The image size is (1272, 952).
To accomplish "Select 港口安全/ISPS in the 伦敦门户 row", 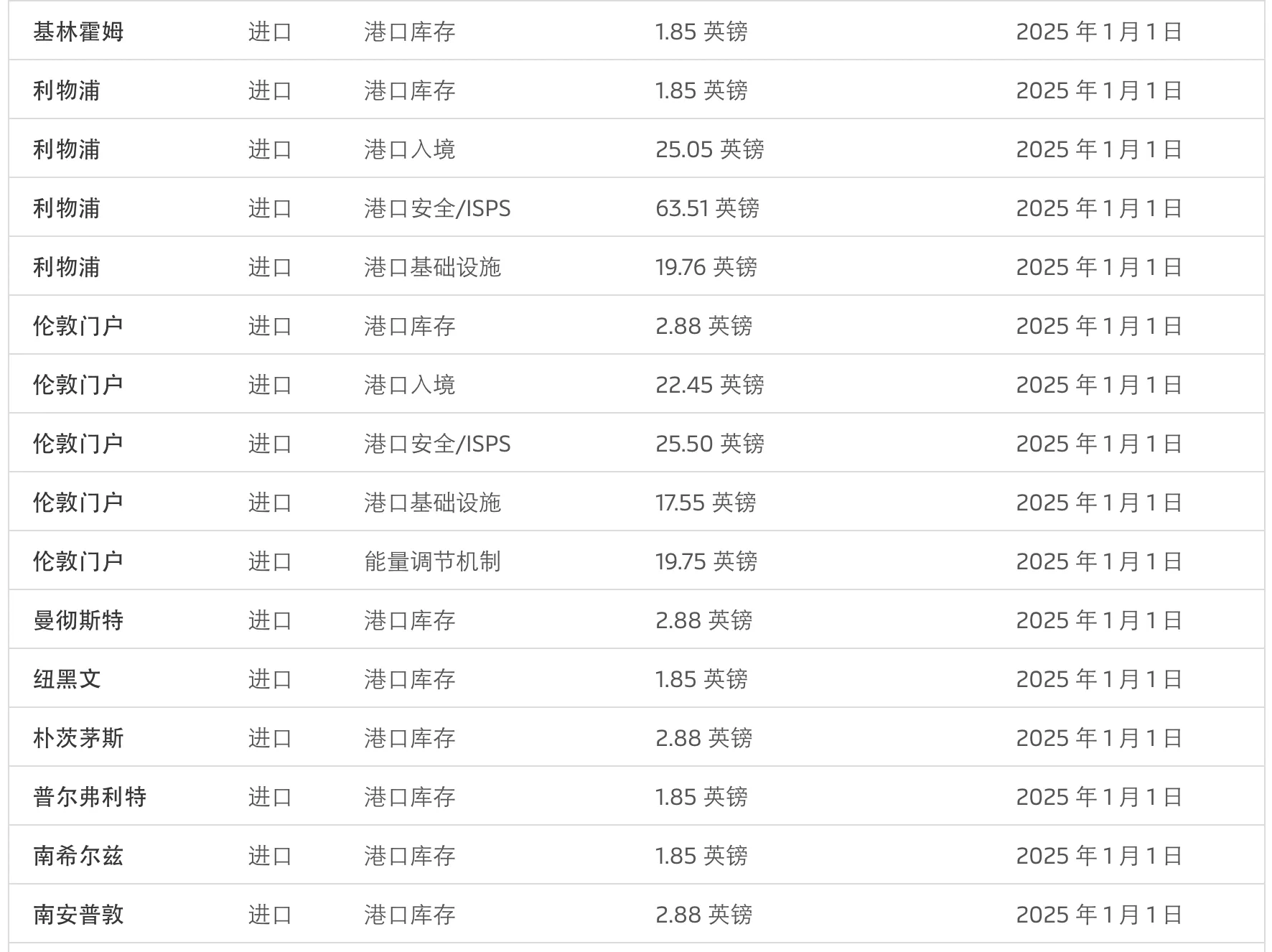I will [x=437, y=444].
